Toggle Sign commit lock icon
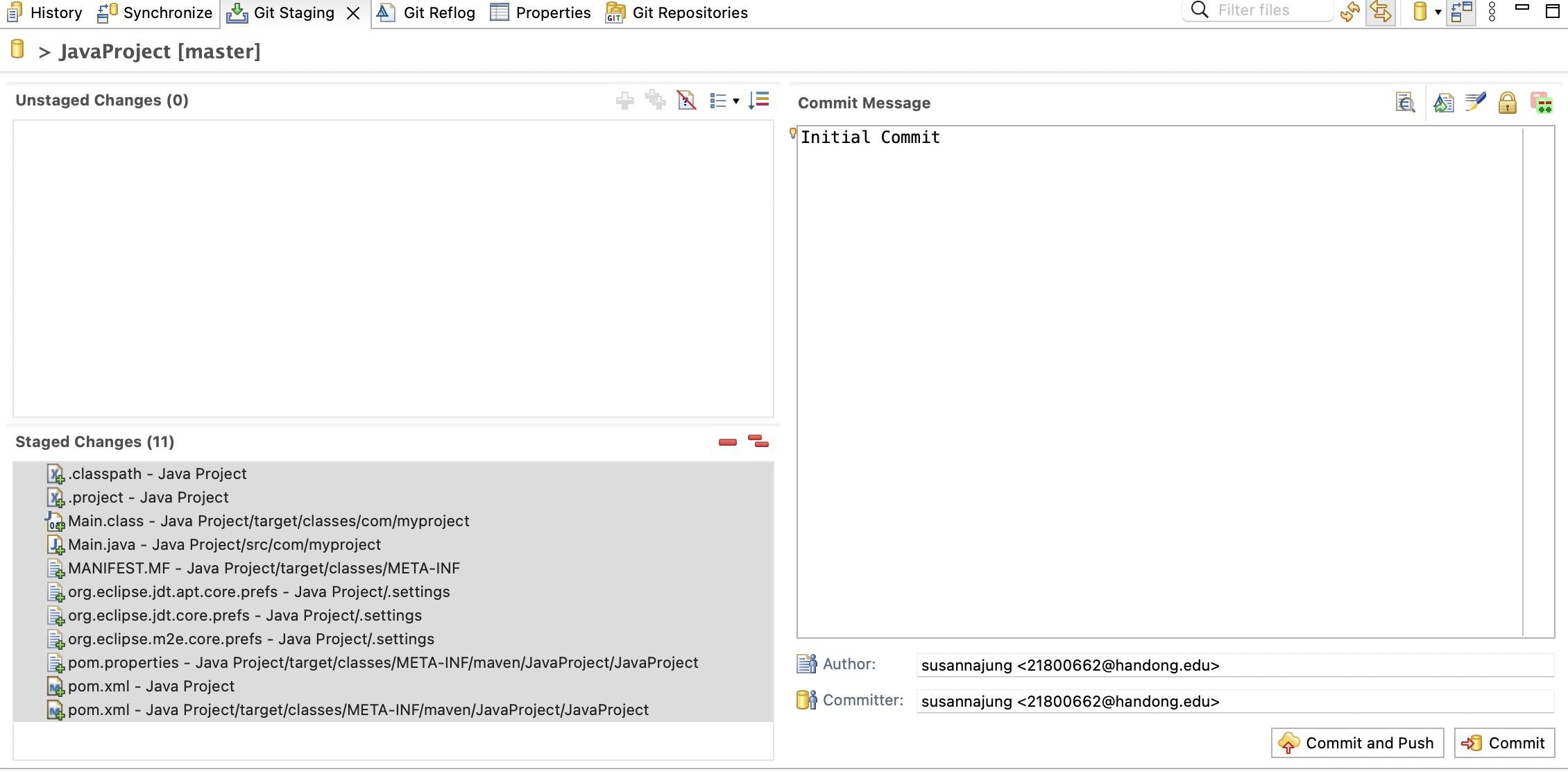This screenshot has height=772, width=1568. pyautogui.click(x=1507, y=103)
